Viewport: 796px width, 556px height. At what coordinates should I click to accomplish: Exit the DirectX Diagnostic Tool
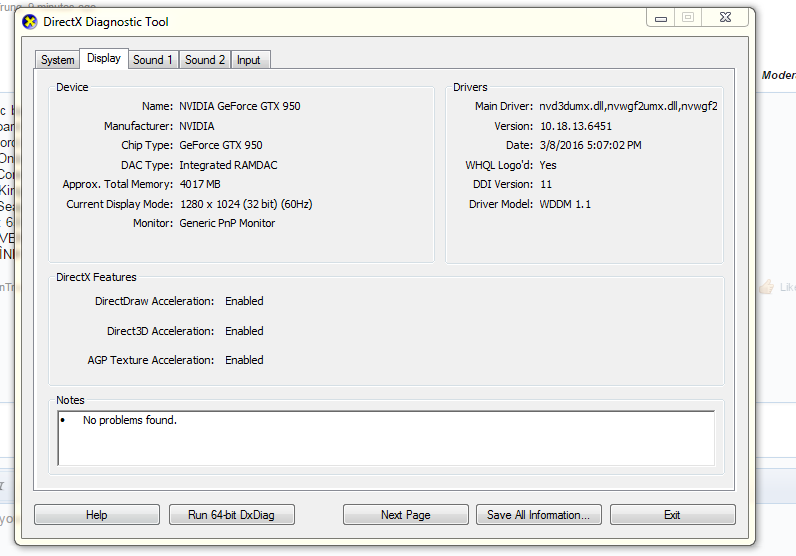(673, 515)
